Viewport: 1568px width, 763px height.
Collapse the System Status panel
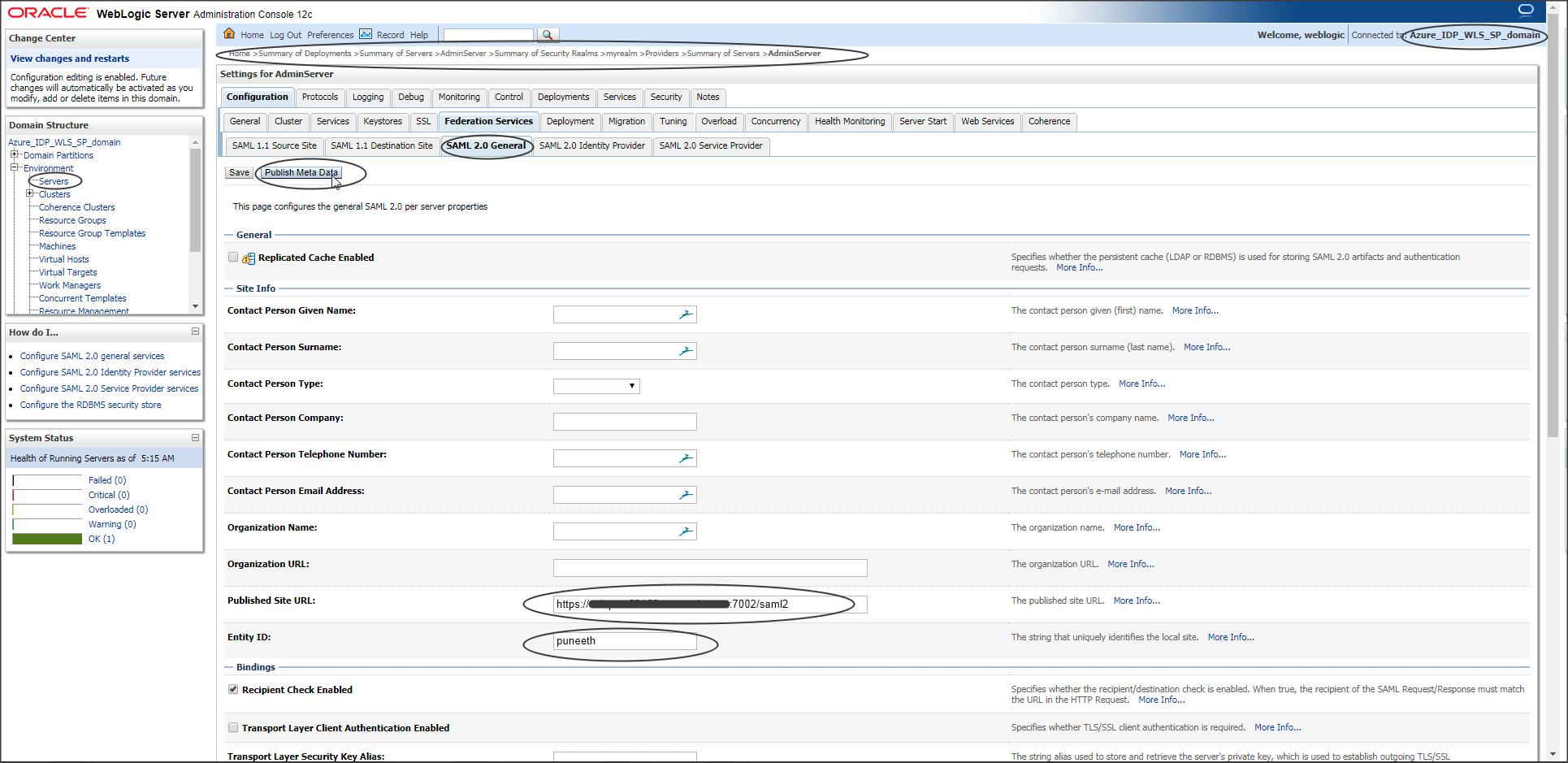click(x=195, y=438)
